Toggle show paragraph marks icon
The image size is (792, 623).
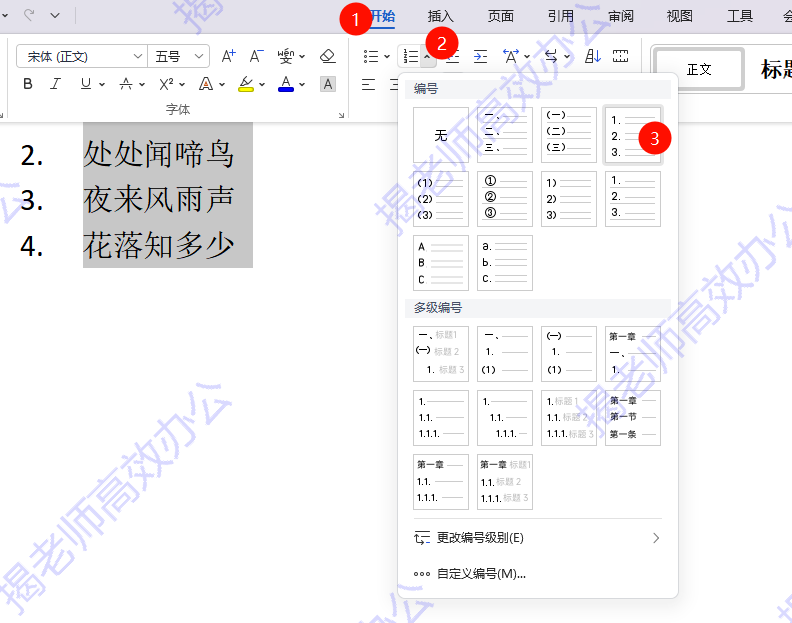620,56
